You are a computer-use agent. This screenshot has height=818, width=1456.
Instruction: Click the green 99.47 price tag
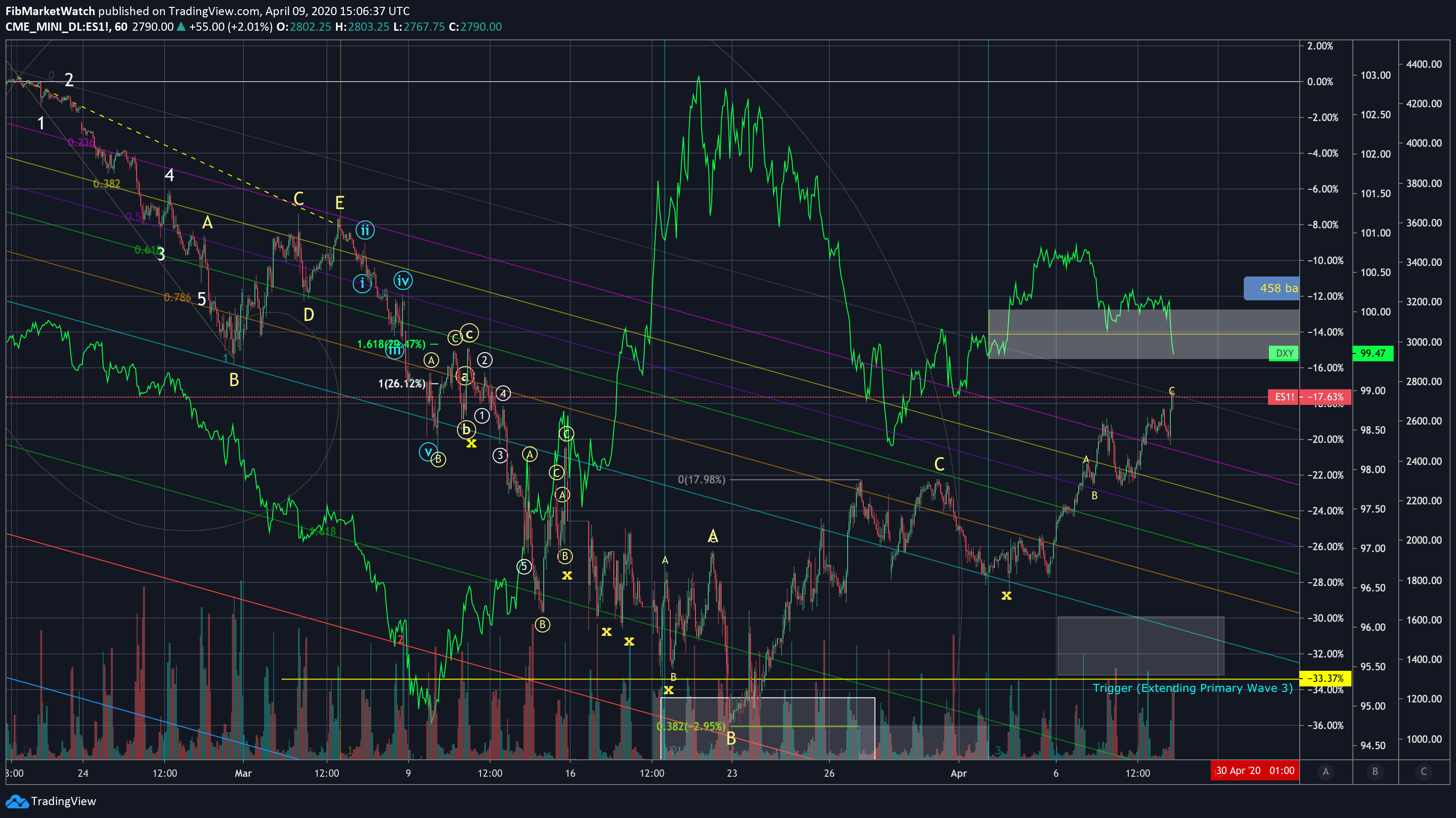click(x=1373, y=354)
